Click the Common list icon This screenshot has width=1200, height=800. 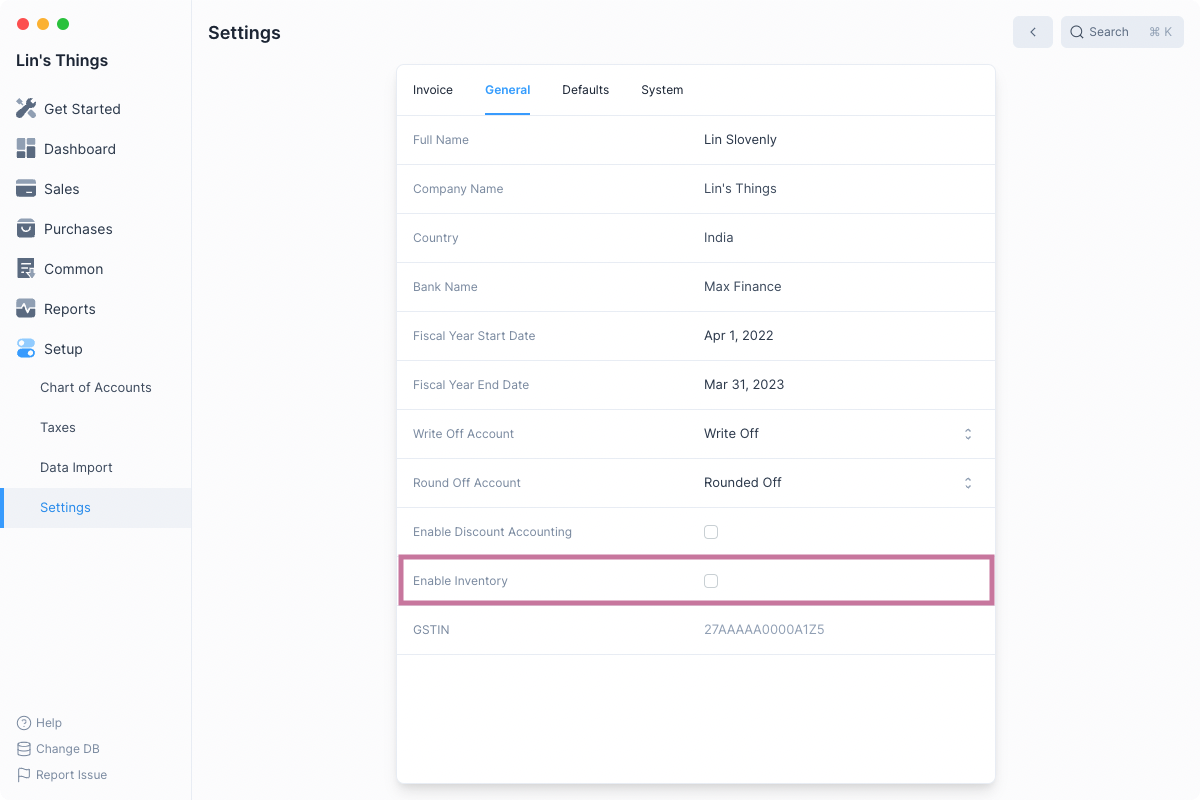pyautogui.click(x=26, y=269)
